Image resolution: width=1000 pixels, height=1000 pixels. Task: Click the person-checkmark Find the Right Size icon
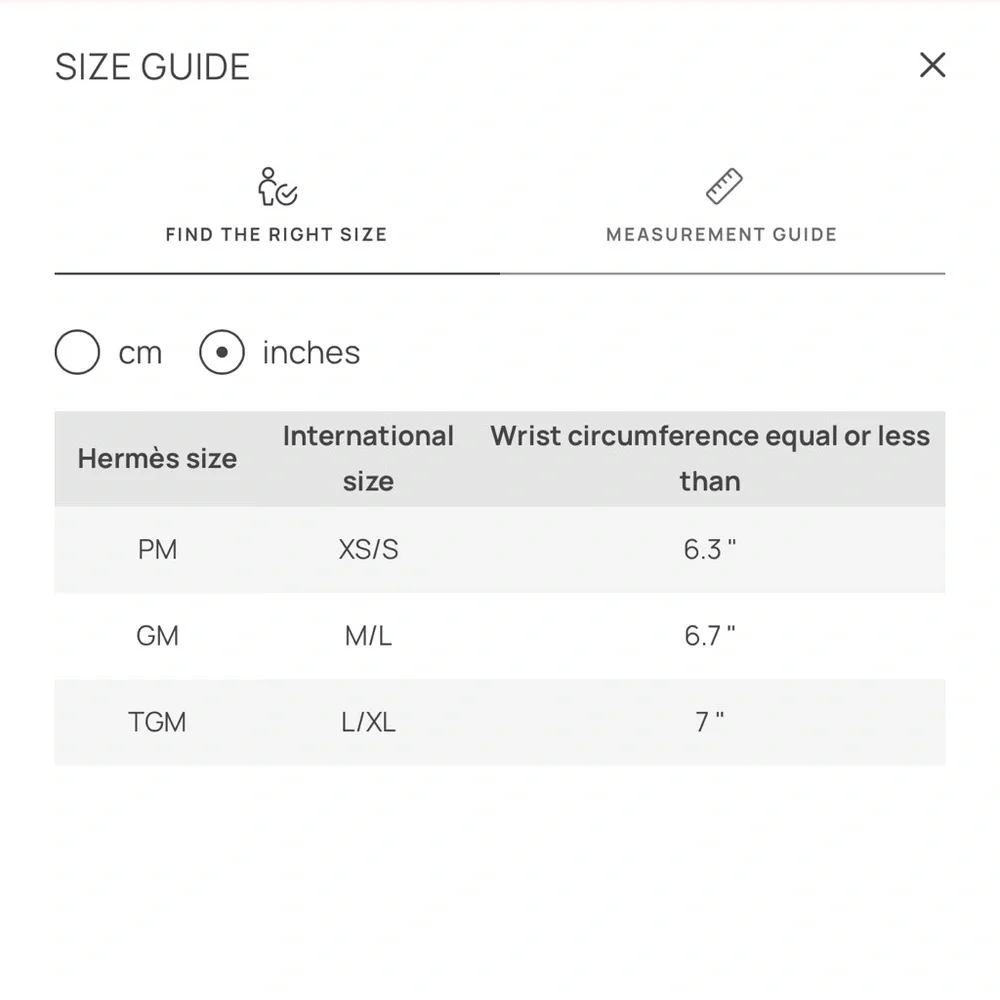pyautogui.click(x=276, y=187)
